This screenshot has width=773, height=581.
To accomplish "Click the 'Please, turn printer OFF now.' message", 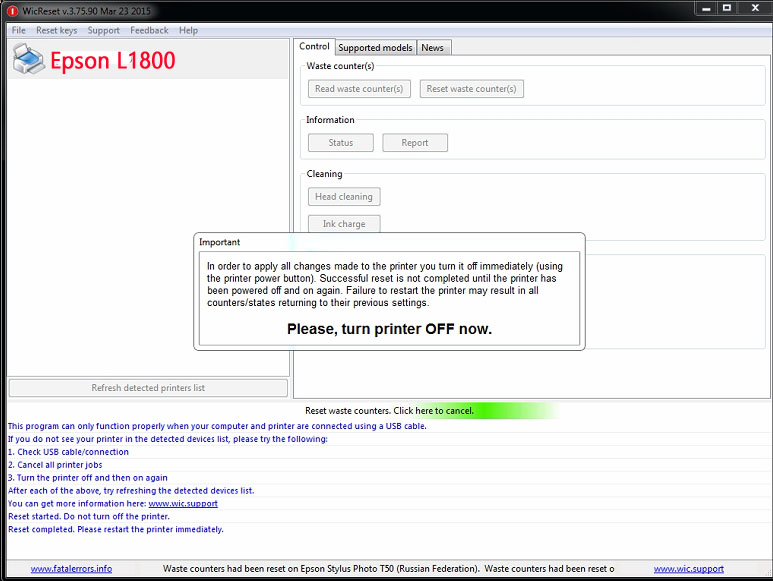I will point(389,329).
